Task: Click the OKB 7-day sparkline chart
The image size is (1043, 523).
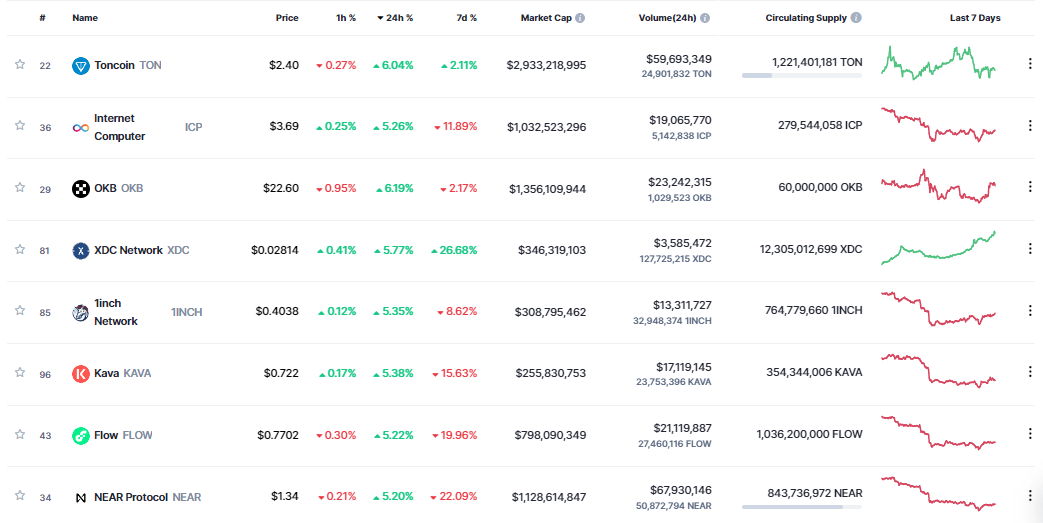Action: (x=939, y=186)
